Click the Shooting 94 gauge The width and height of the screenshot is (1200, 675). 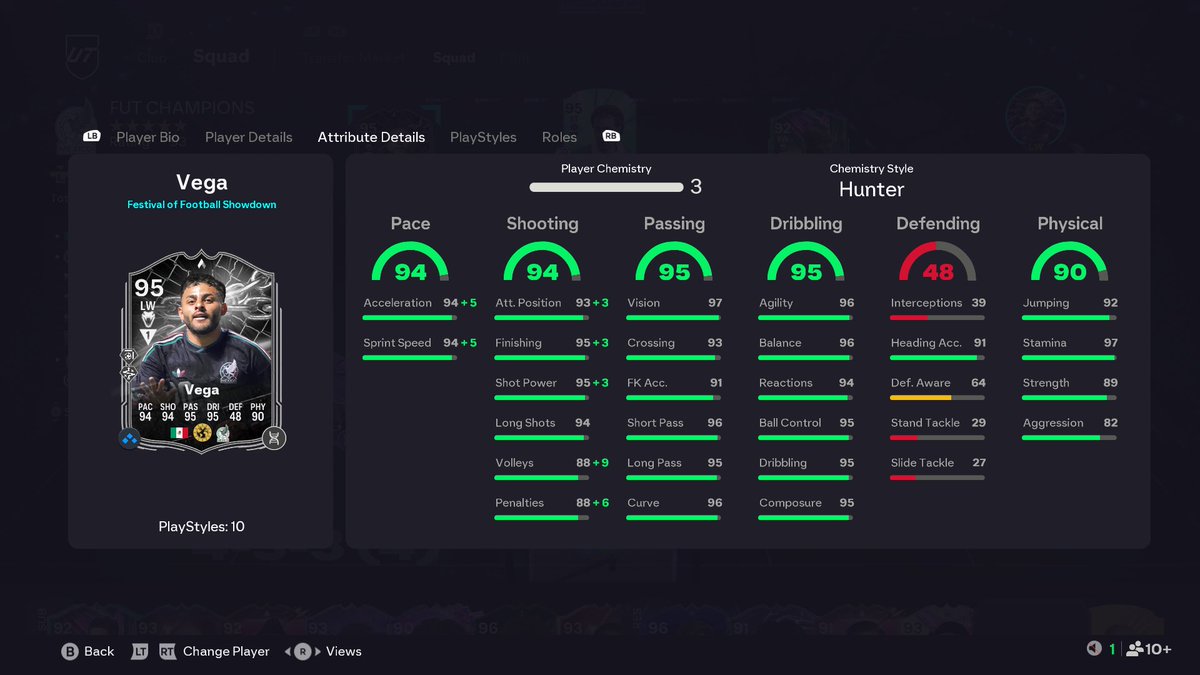542,262
